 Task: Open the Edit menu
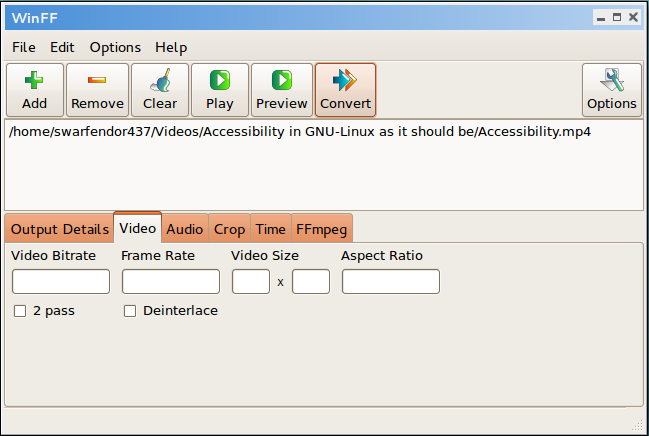(x=62, y=47)
